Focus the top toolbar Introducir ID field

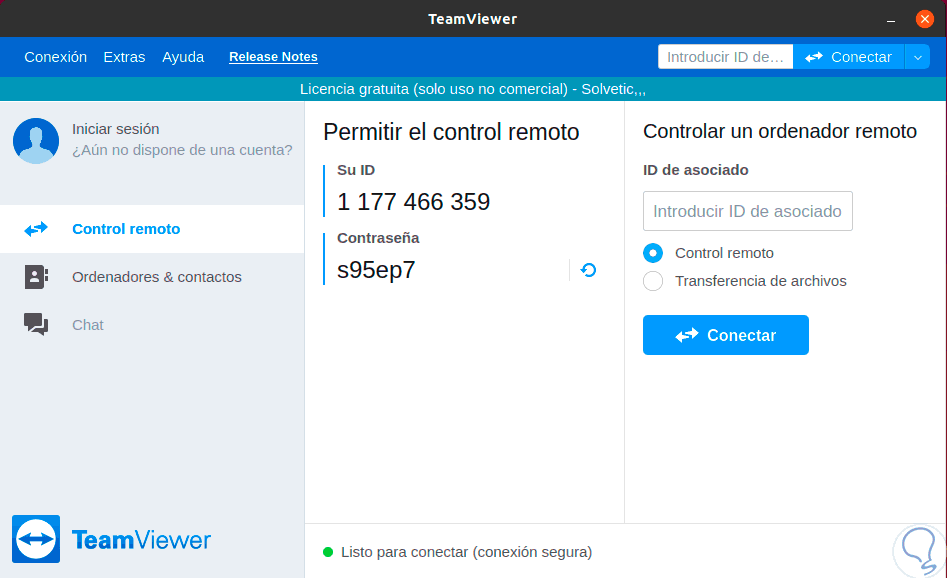click(x=725, y=57)
